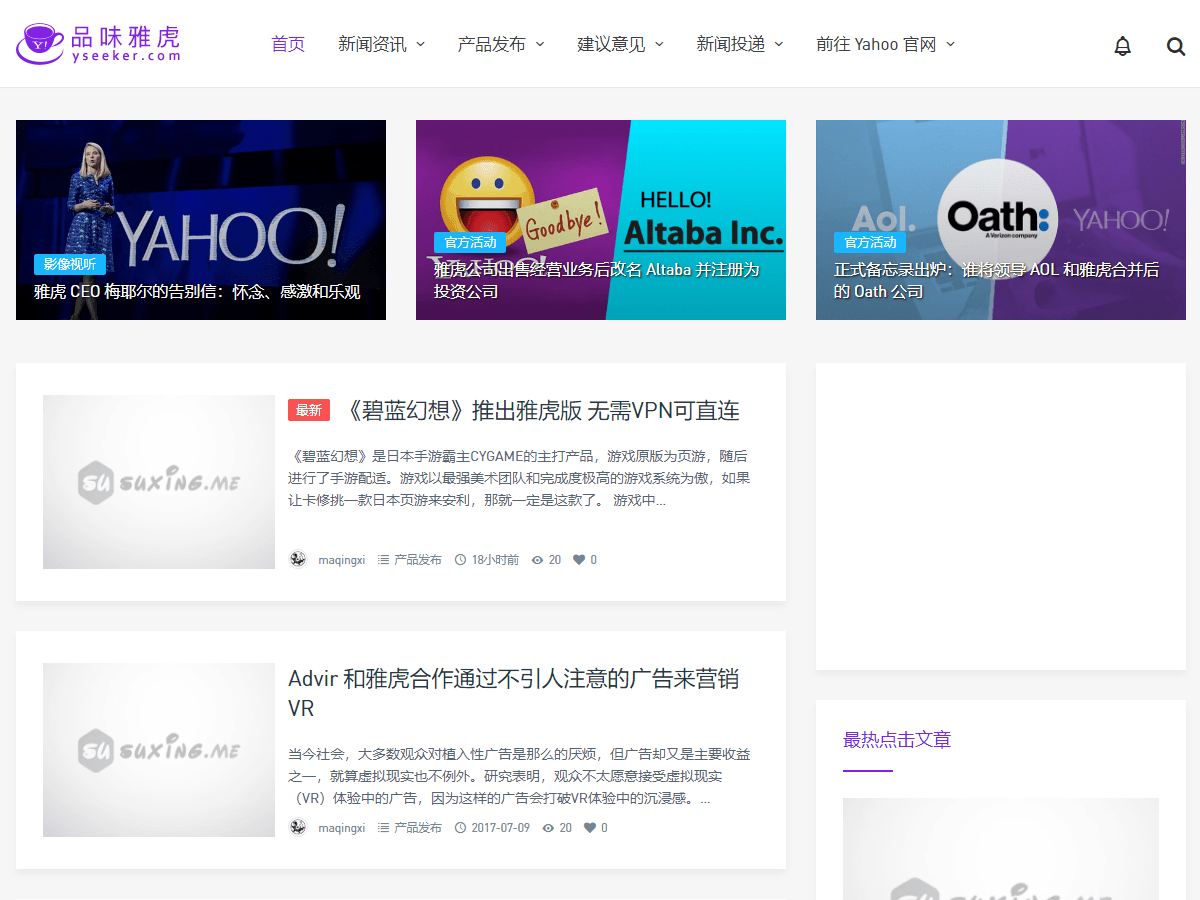Image resolution: width=1200 pixels, height=900 pixels.
Task: Open the 正式备忘录出炉 Oath 公司 headline
Action: (997, 281)
